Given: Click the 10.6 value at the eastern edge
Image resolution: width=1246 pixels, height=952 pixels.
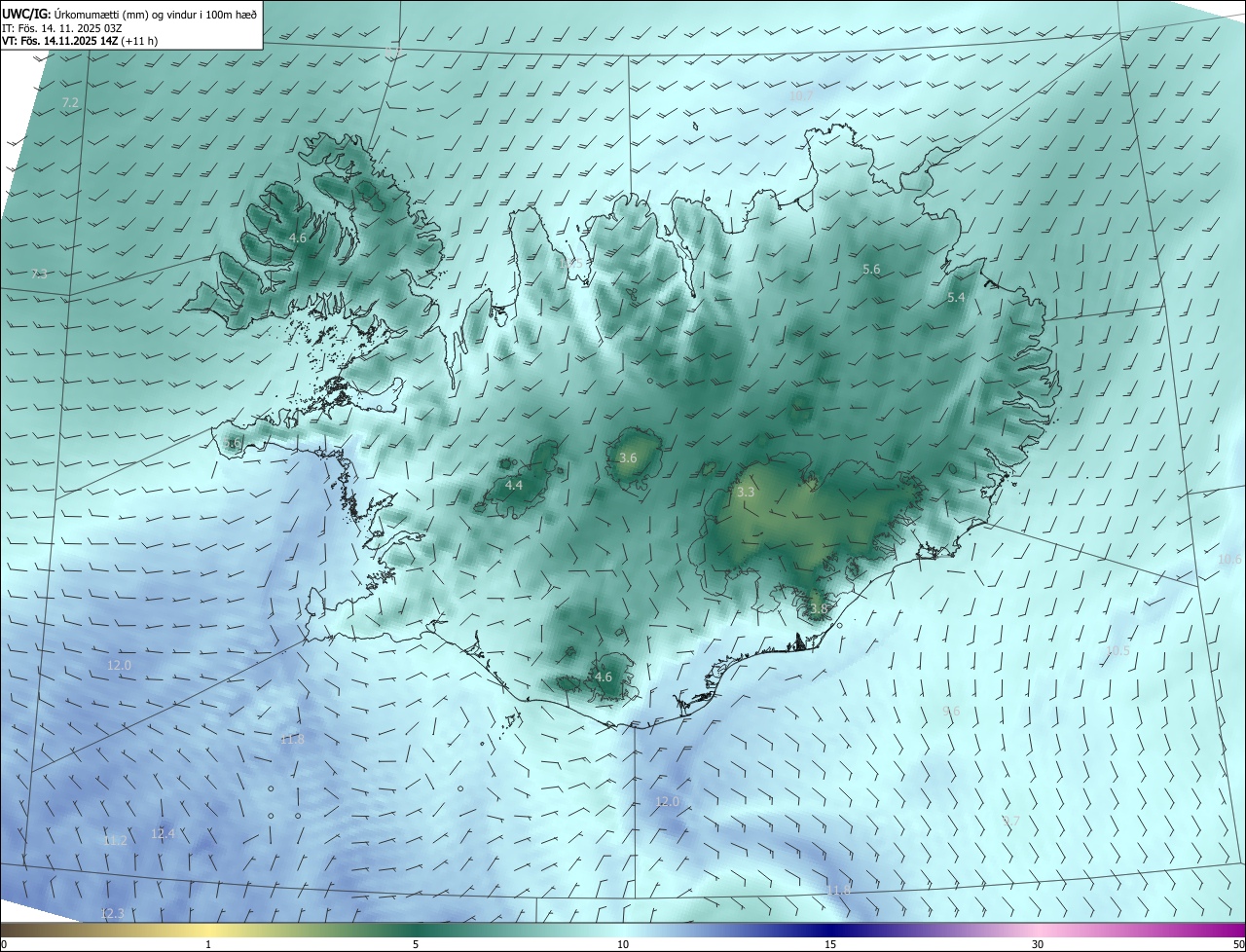Looking at the screenshot, I should (1229, 560).
